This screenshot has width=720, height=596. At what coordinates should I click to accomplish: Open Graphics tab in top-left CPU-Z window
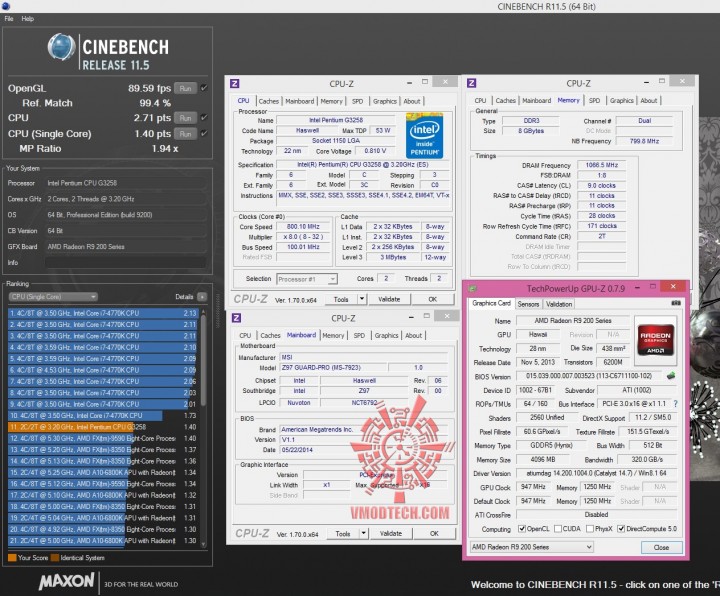point(385,101)
